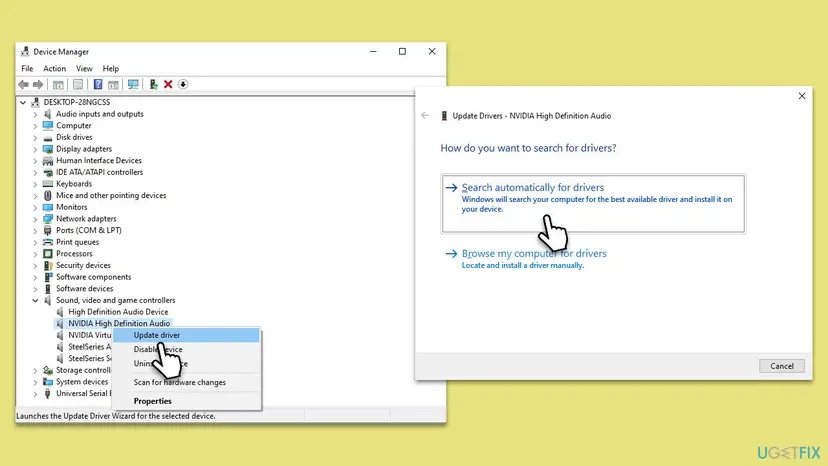Click the Mice and other pointing devices icon
828x466 pixels.
pyautogui.click(x=48, y=195)
